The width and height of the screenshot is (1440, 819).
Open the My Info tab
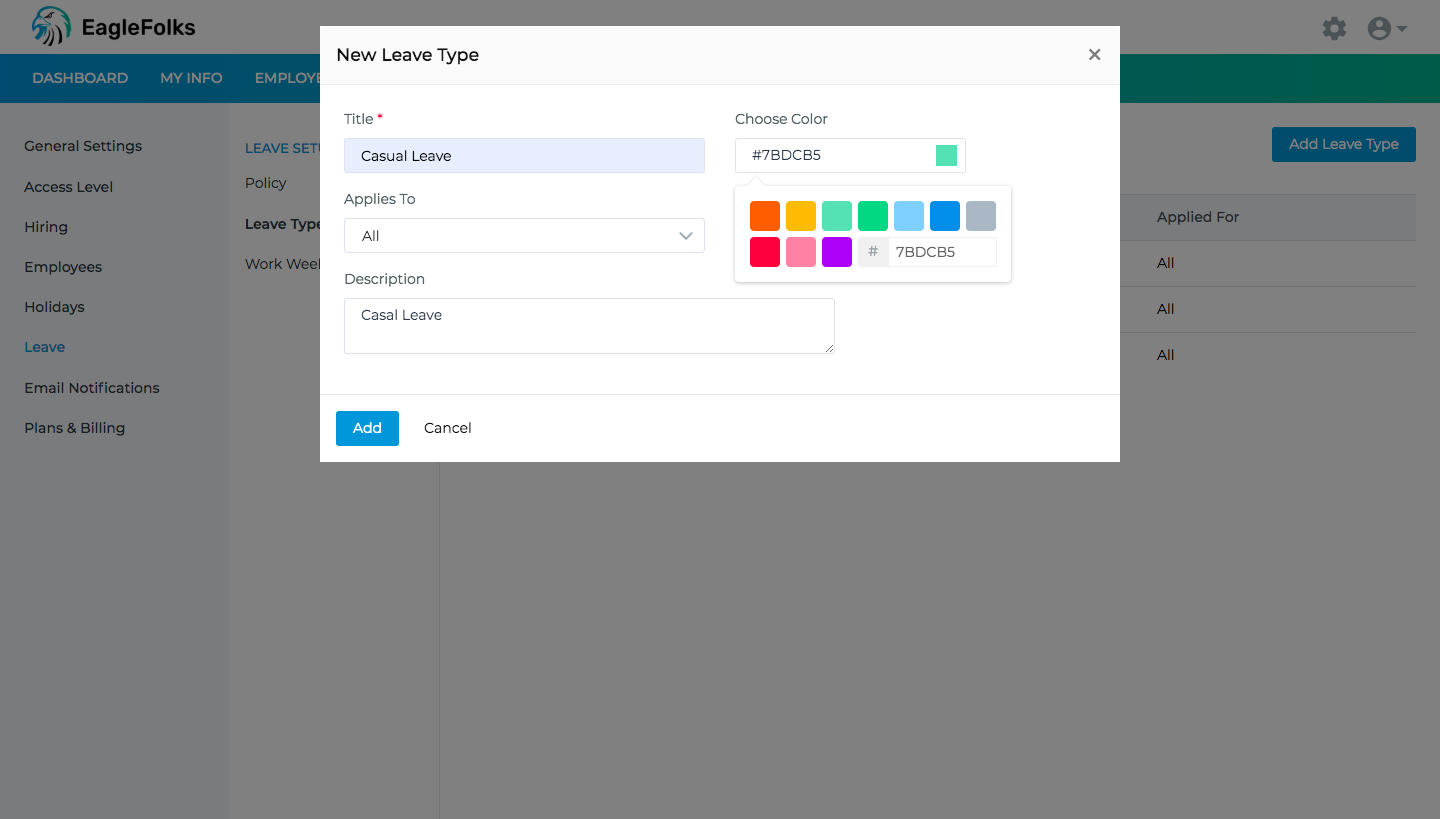click(x=191, y=78)
